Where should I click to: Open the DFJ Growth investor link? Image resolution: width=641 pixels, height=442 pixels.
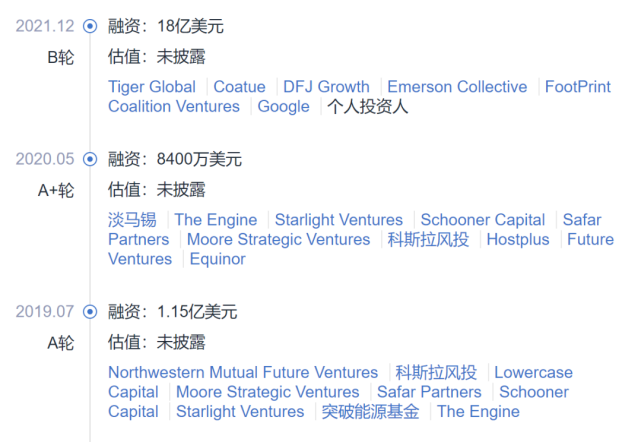[326, 87]
